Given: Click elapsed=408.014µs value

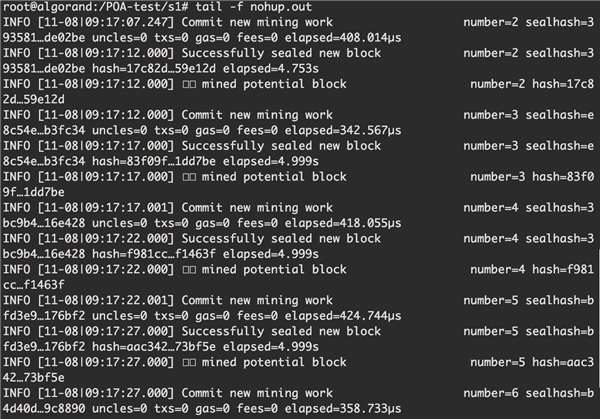Looking at the screenshot, I should [x=343, y=38].
